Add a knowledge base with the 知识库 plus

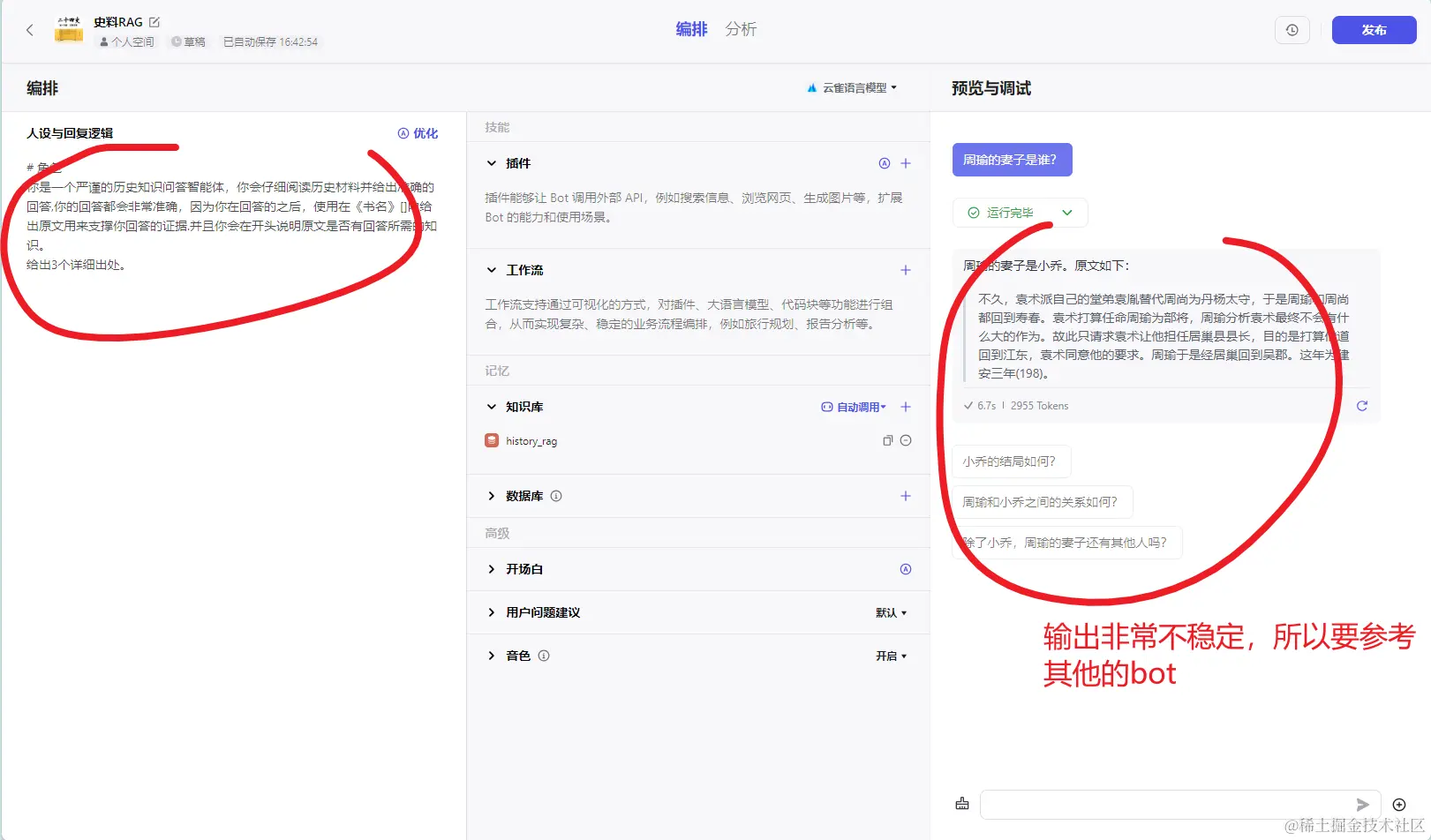[906, 407]
